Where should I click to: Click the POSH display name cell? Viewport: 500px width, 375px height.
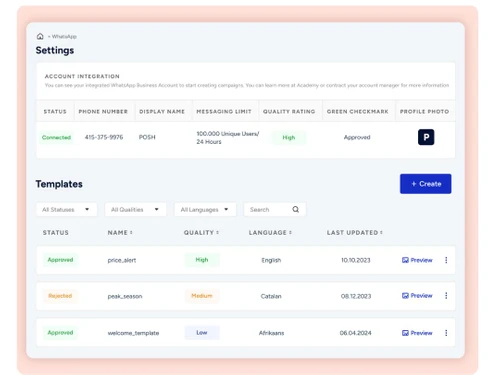point(147,137)
